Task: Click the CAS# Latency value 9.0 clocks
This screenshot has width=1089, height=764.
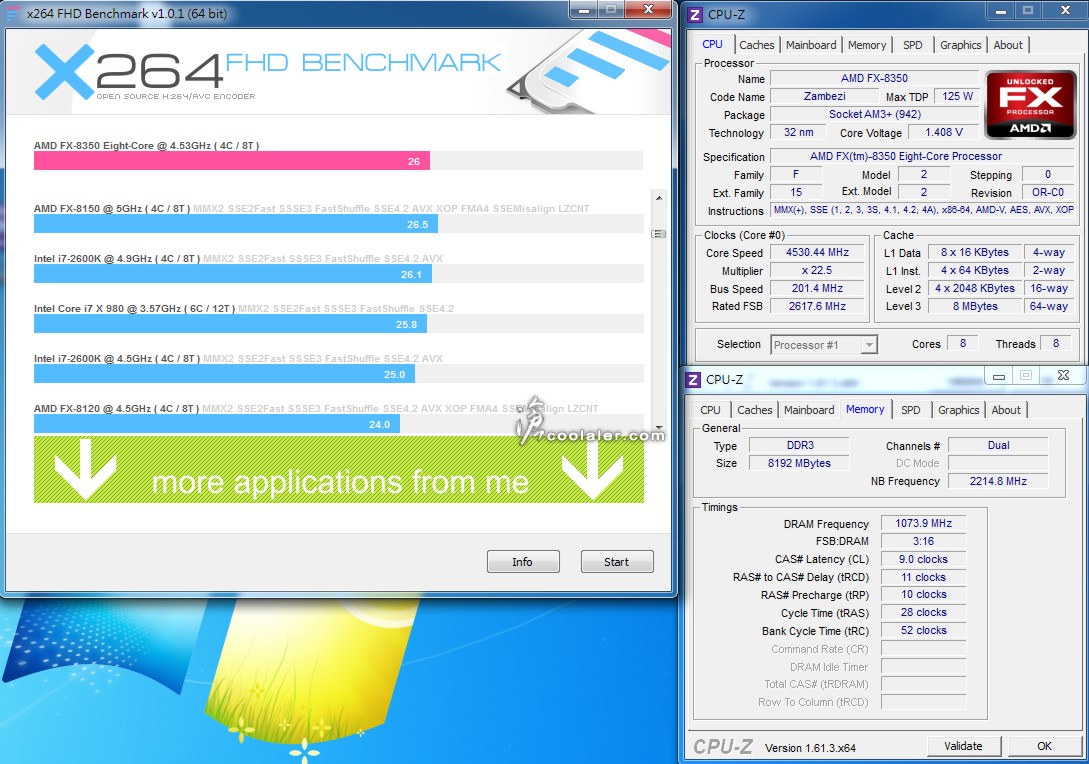Action: (923, 560)
